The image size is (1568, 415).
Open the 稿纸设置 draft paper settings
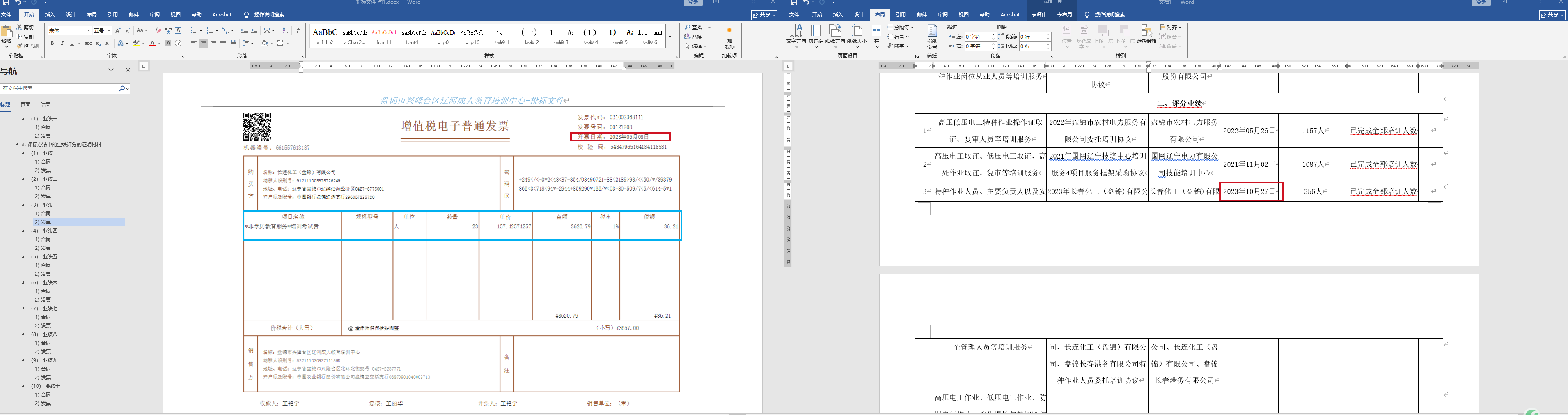[932, 37]
